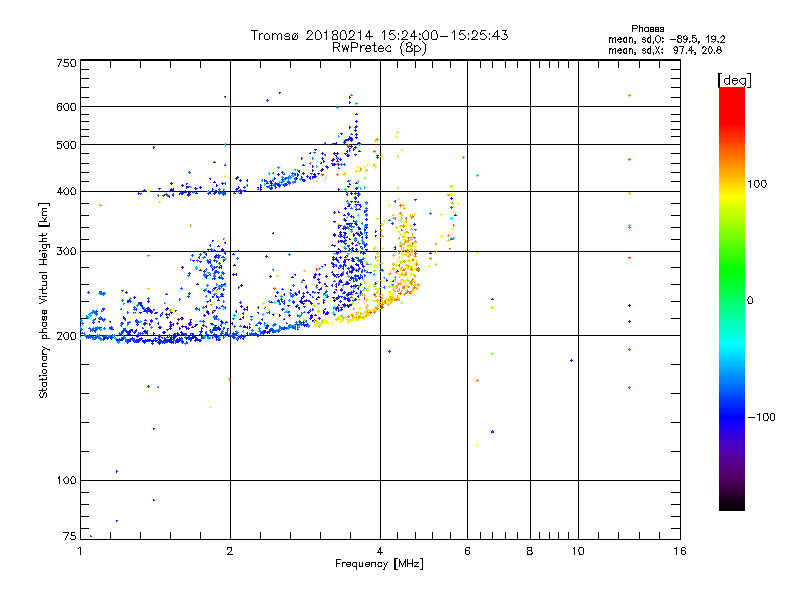This screenshot has height=600, width=800.
Task: Click the x-axis '8' tick label
Action: 530,551
